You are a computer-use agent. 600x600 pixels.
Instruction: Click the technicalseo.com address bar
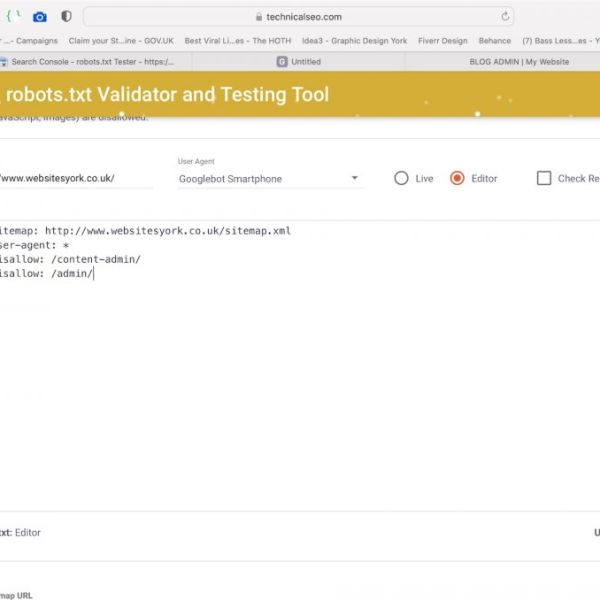pos(300,17)
